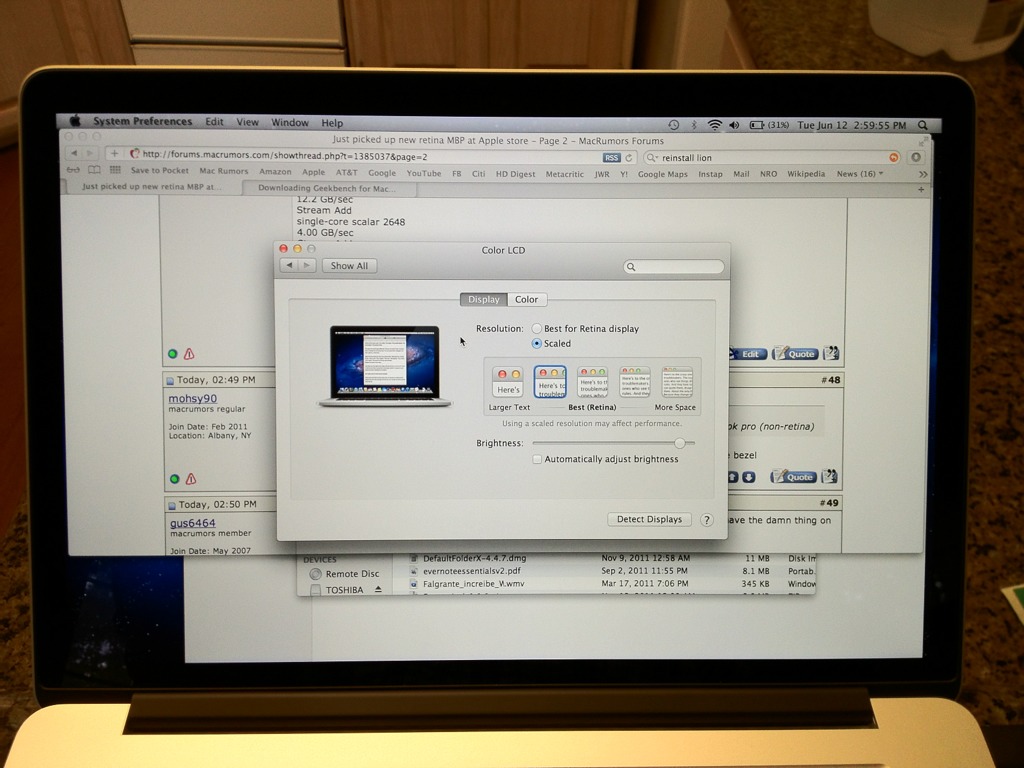
Task: Open the Save to Pocket bookmark
Action: [159, 170]
